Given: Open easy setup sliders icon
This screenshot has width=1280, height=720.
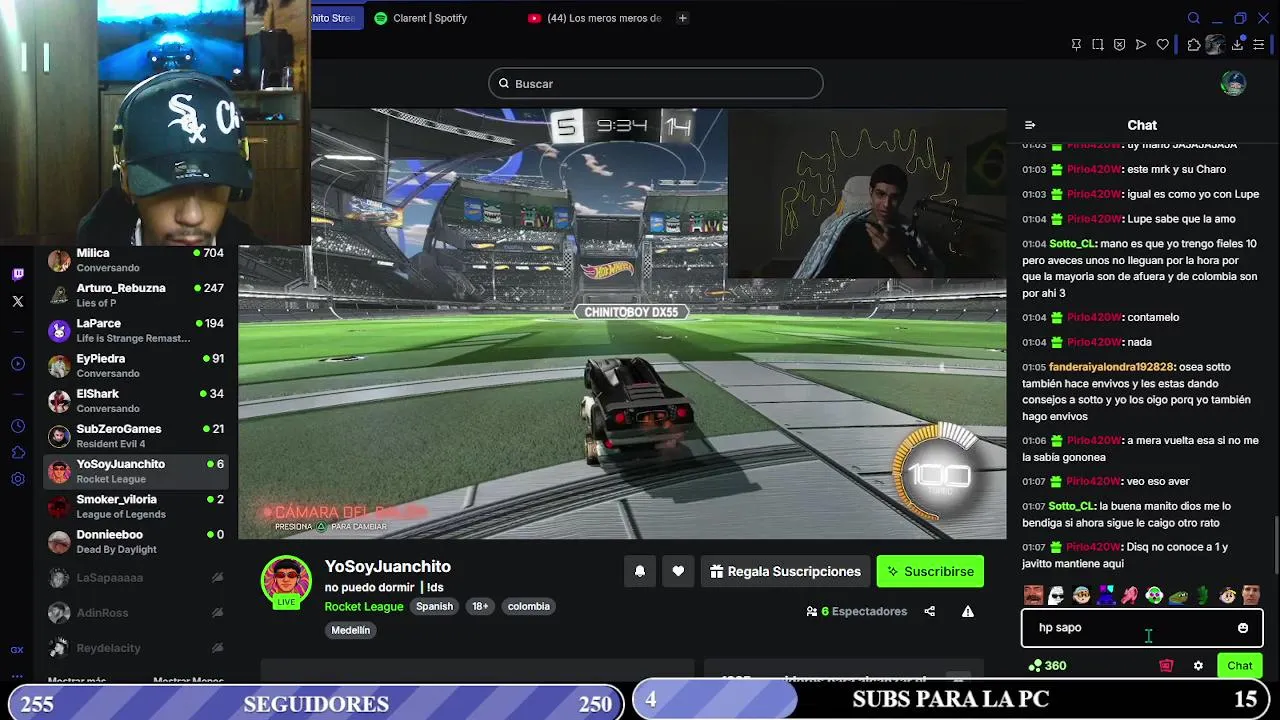Looking at the screenshot, I should (1259, 45).
